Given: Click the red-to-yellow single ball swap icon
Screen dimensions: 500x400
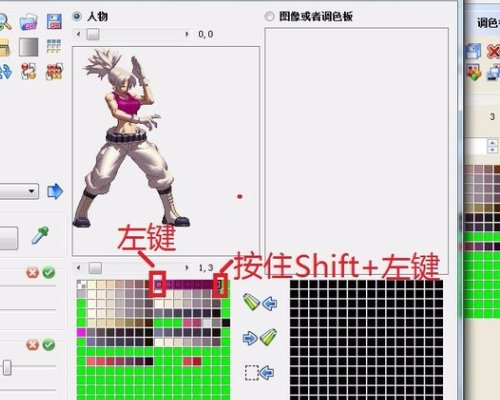Looking at the screenshot, I should (x=28, y=71).
